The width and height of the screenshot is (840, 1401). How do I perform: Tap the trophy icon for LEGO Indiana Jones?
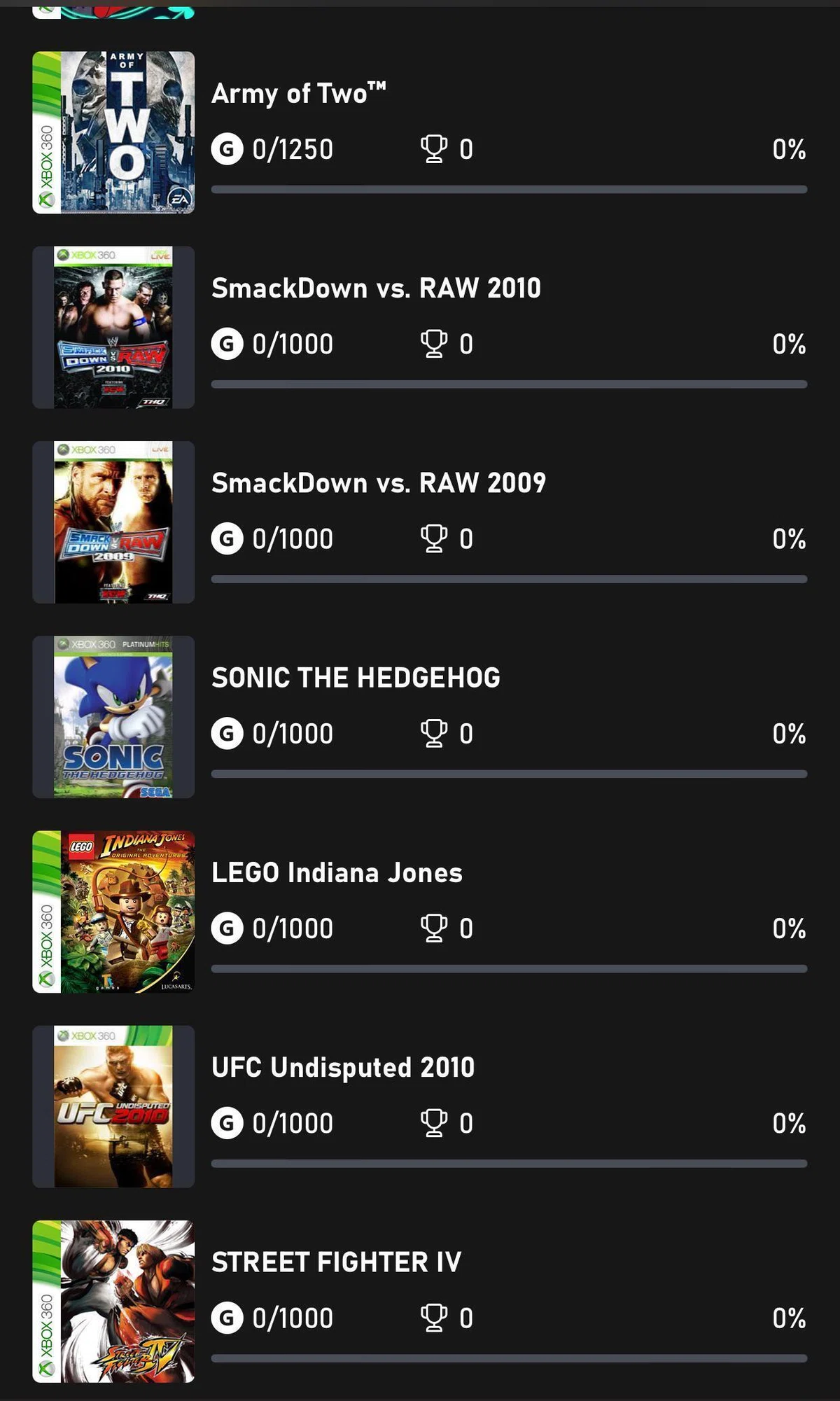coord(433,928)
